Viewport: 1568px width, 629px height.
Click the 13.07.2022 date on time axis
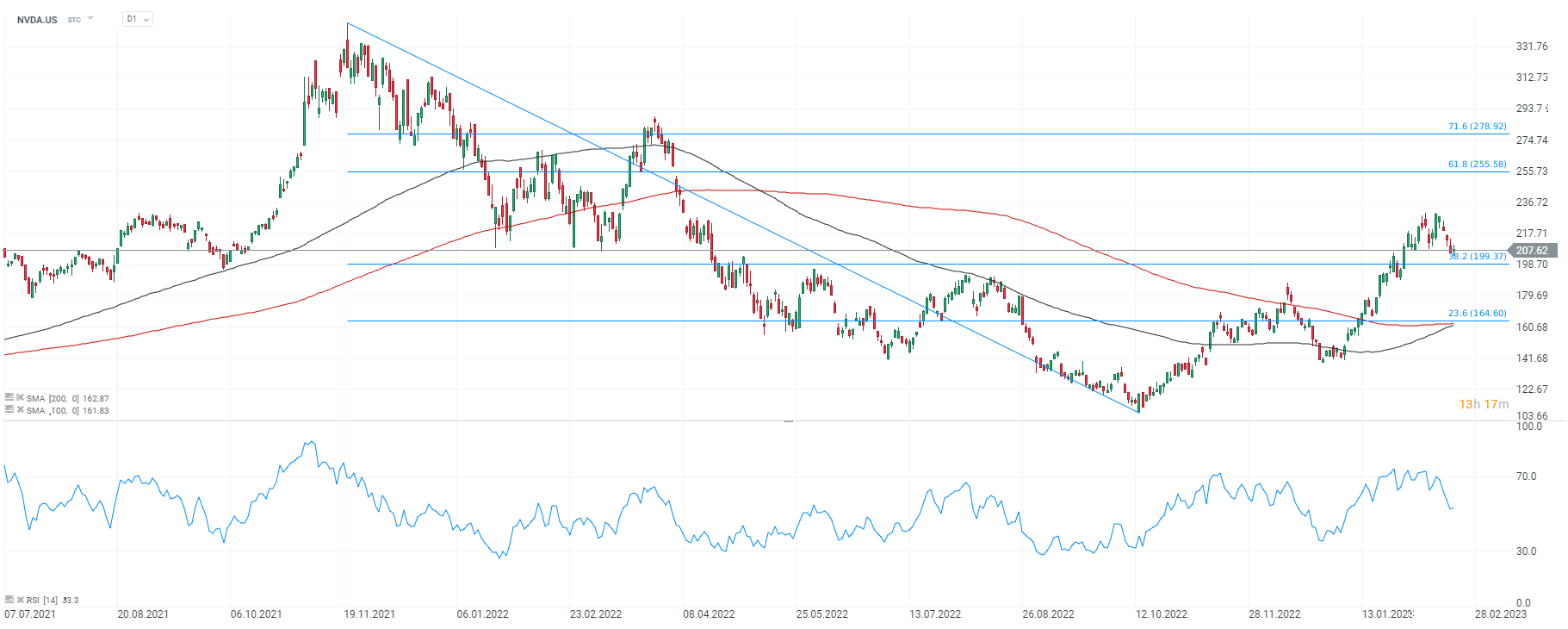pyautogui.click(x=935, y=614)
